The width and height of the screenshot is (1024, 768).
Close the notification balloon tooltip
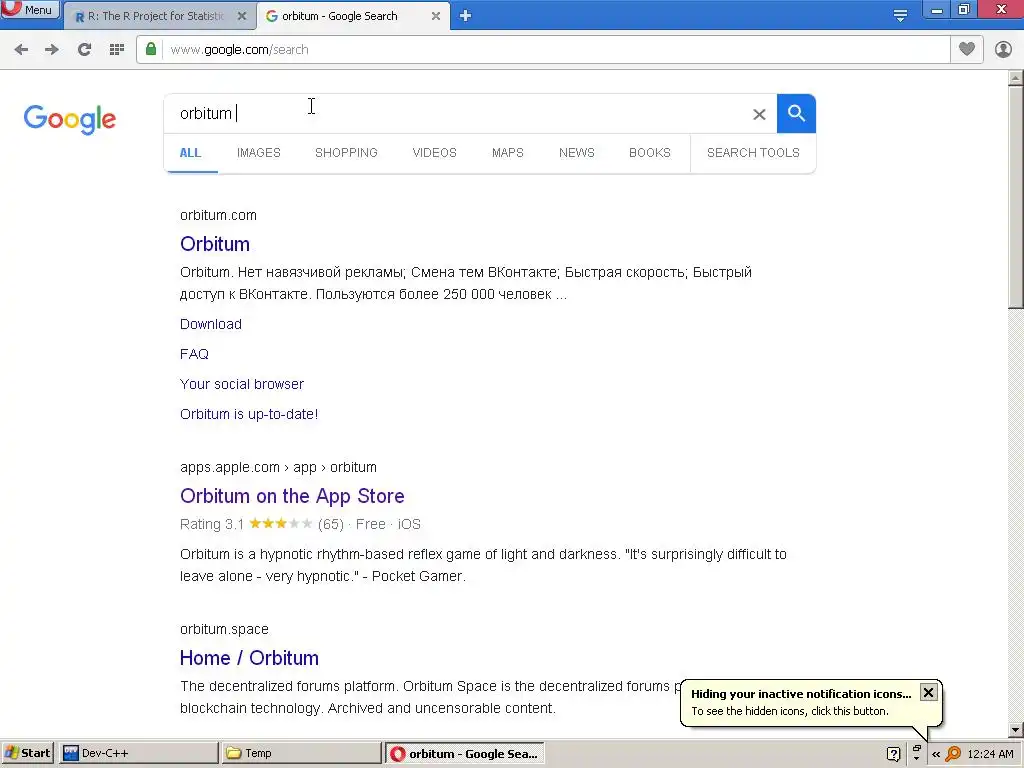(928, 692)
